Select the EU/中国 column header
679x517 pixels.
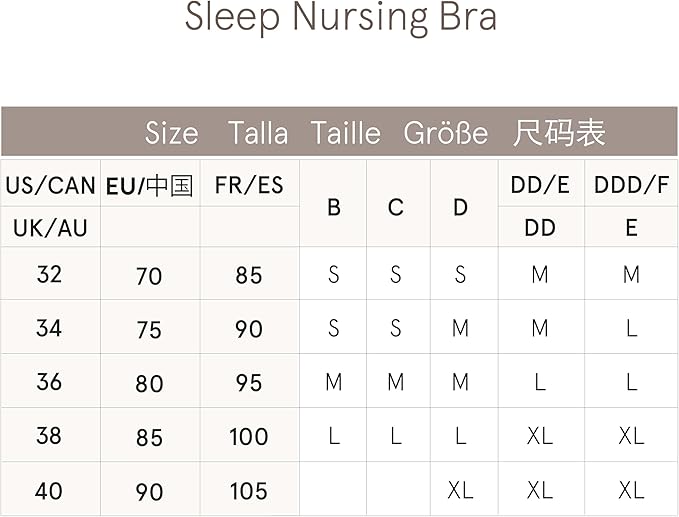(150, 185)
